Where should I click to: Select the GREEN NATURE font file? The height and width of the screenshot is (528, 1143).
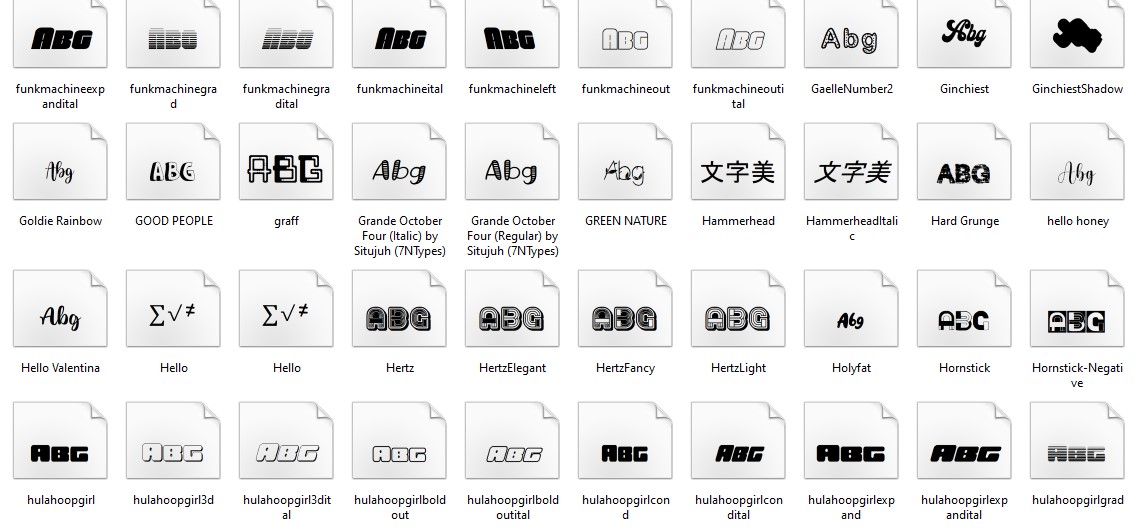[625, 171]
